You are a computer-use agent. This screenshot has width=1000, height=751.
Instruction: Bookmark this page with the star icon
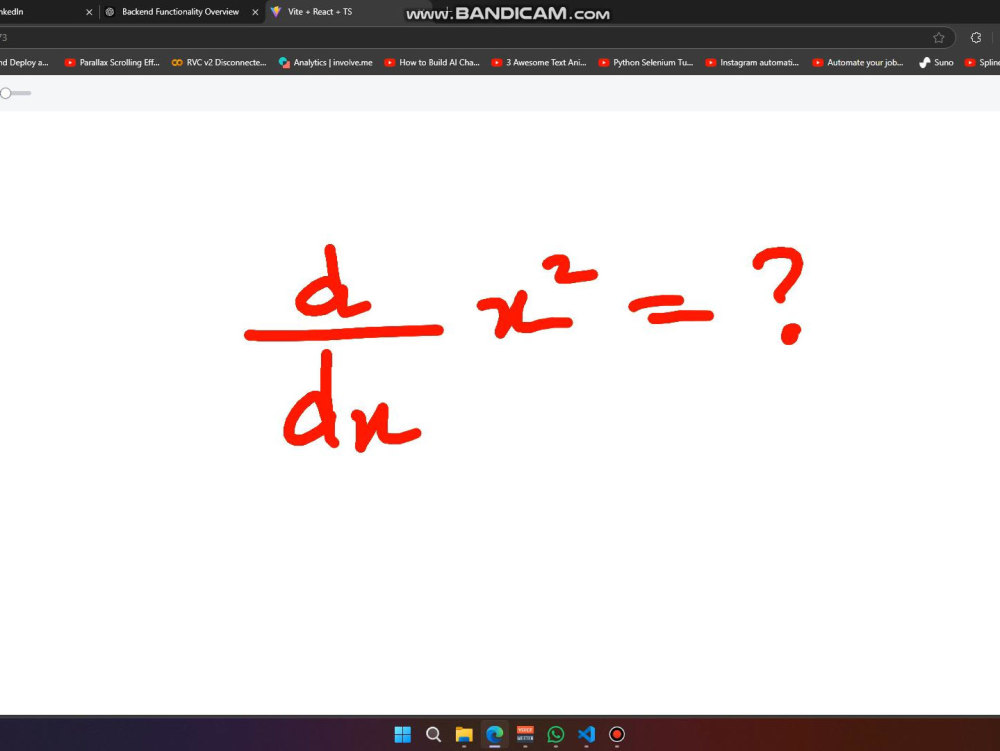938,38
